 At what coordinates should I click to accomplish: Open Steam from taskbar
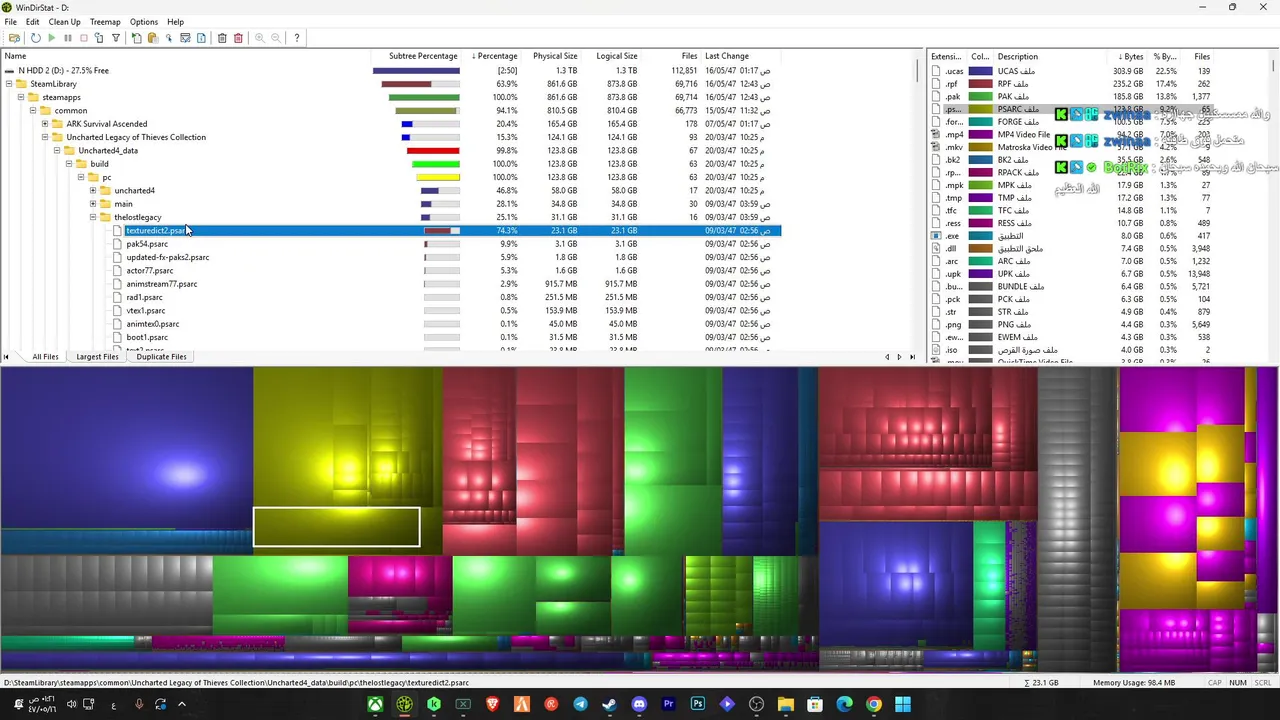click(609, 705)
